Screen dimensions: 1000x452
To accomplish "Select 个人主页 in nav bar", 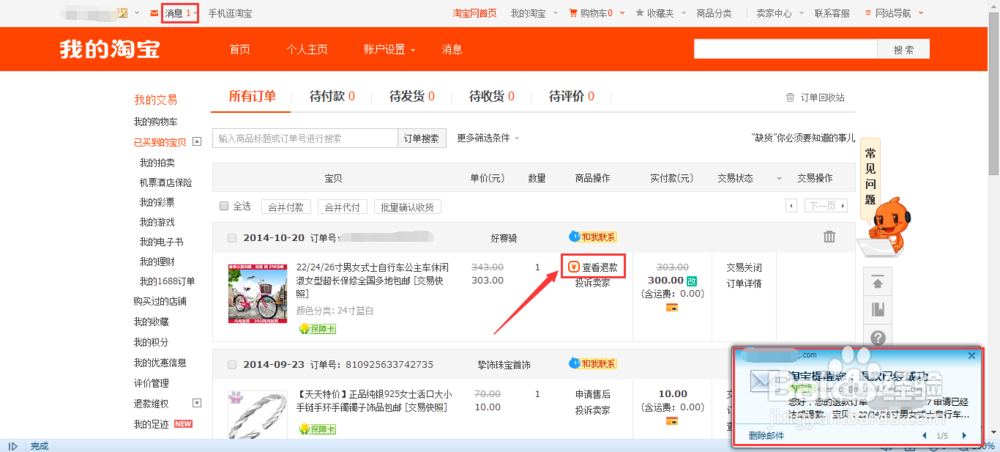I will 307,50.
